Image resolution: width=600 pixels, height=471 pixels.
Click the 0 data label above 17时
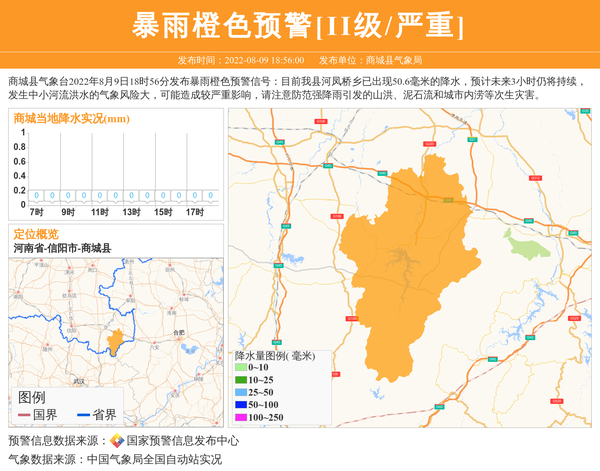(195, 196)
